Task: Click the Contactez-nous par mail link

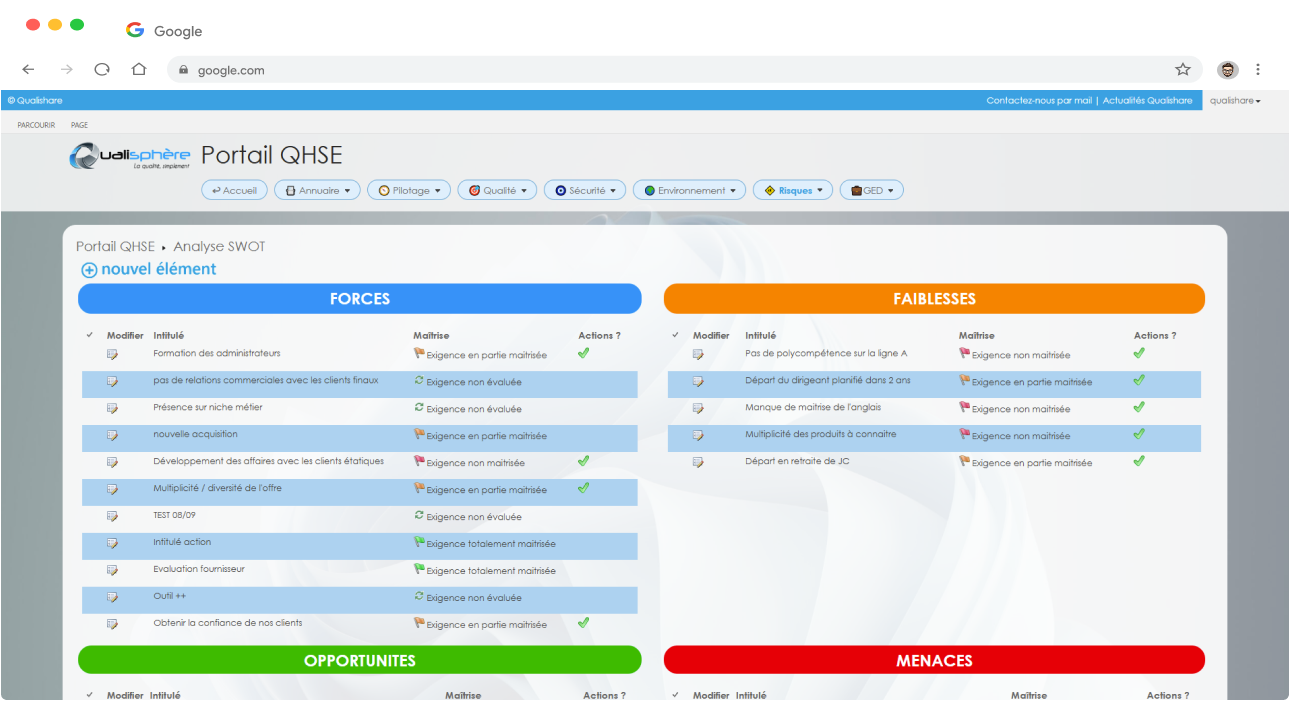Action: pyautogui.click(x=1038, y=101)
